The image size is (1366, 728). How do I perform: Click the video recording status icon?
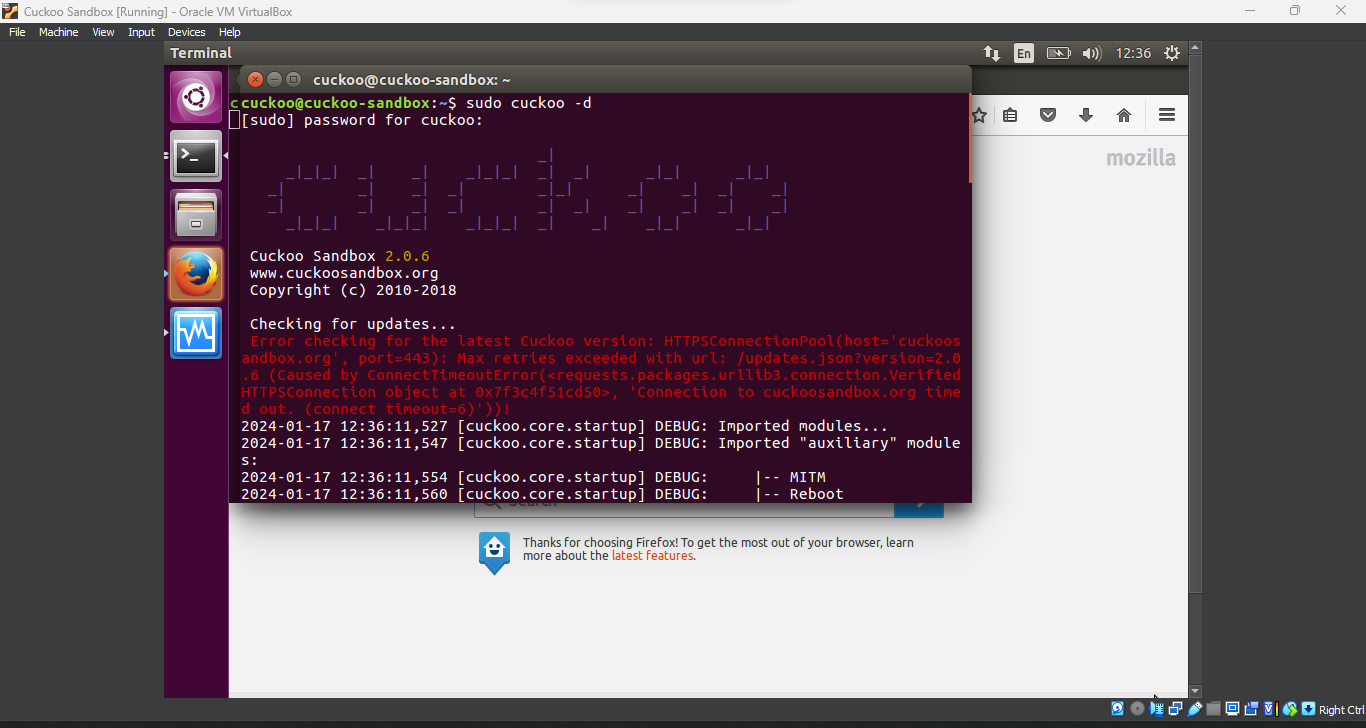click(1252, 709)
